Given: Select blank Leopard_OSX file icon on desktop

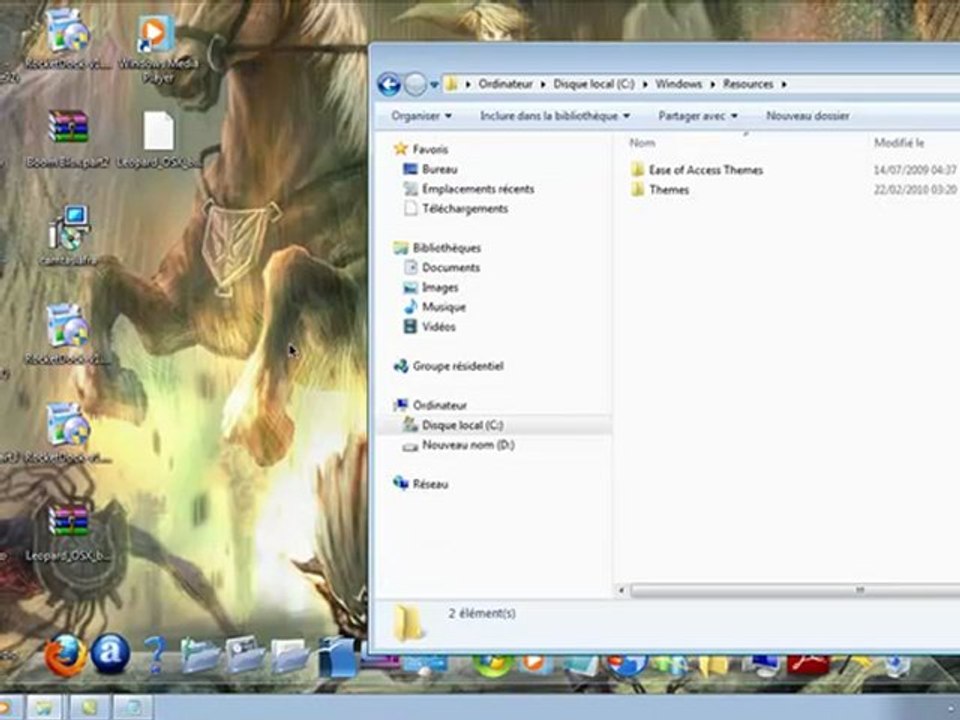Looking at the screenshot, I should (x=158, y=130).
